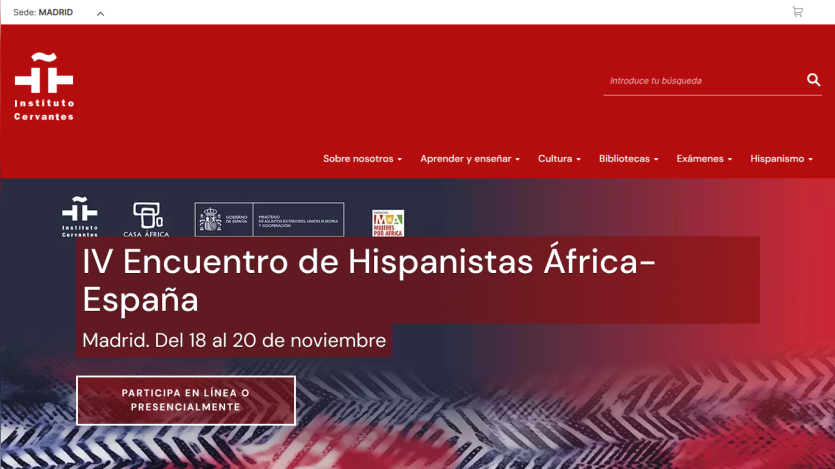835x469 pixels.
Task: Expand the Sede MADRID selector
Action: pyautogui.click(x=59, y=12)
